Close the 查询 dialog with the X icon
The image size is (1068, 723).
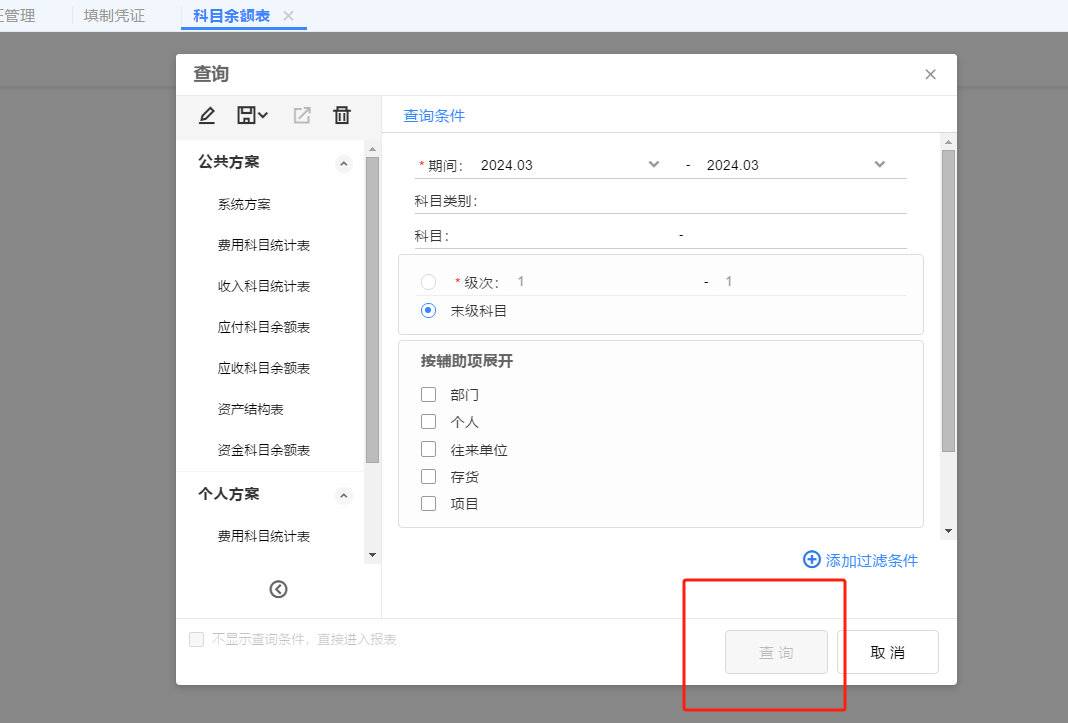point(930,74)
